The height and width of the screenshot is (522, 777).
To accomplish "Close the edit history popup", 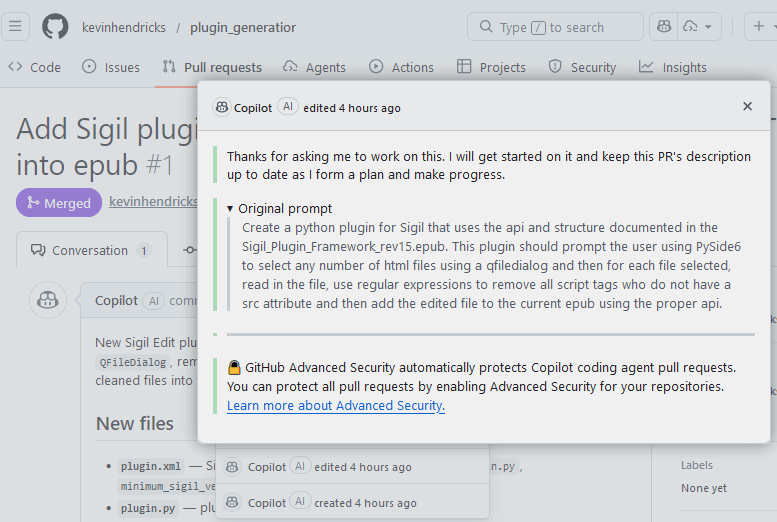I will pos(747,106).
